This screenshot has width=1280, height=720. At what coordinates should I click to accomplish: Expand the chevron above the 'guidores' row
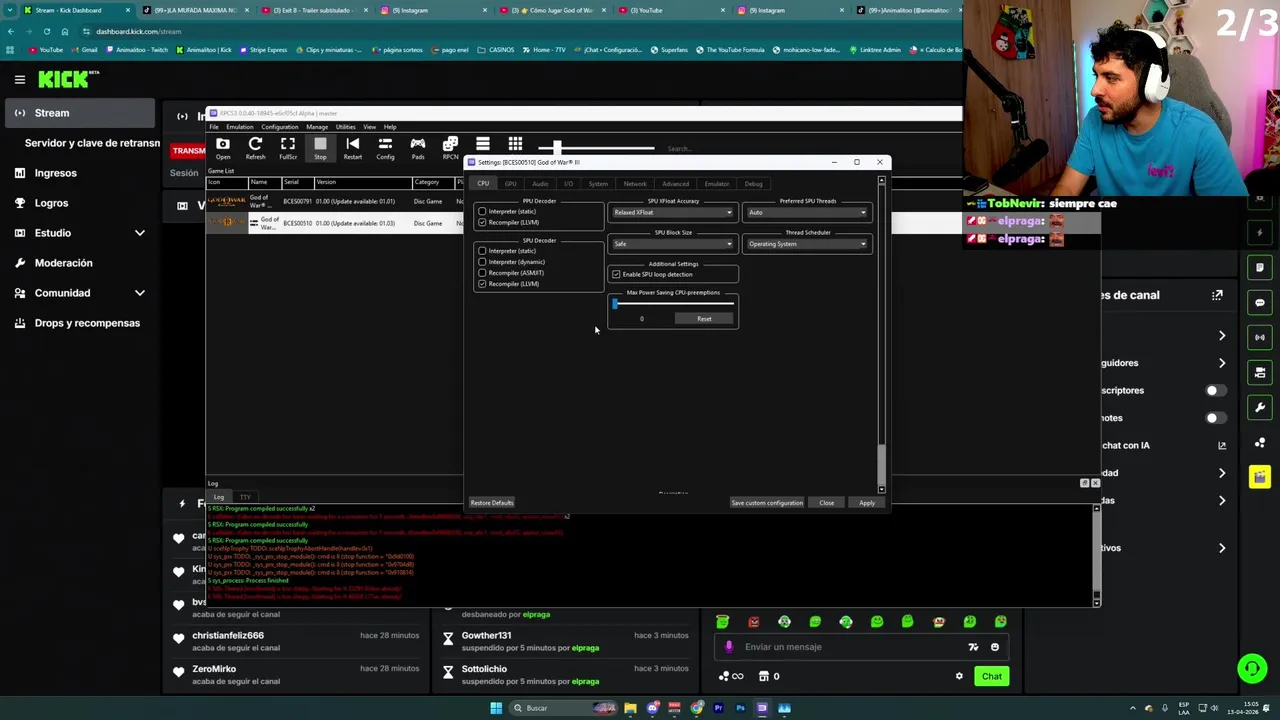[x=1222, y=336]
